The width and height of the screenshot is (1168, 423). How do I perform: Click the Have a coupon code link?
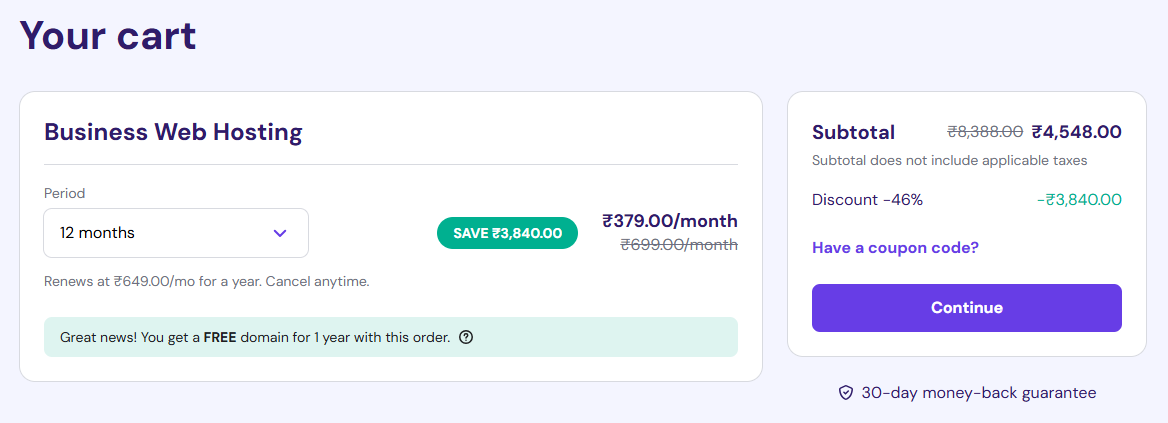tap(895, 247)
